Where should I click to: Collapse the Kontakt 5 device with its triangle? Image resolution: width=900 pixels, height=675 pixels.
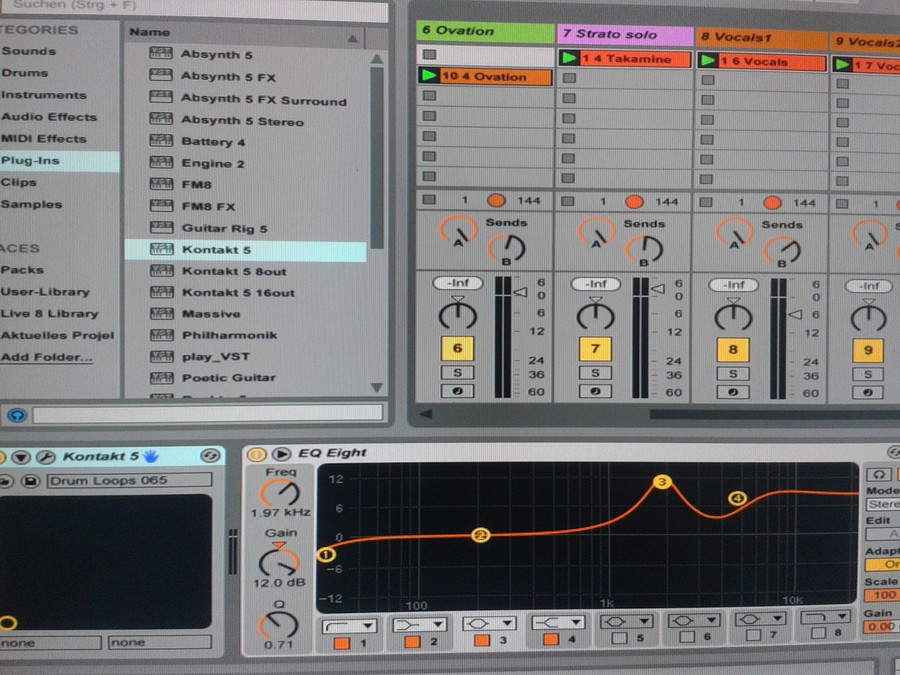pos(20,457)
